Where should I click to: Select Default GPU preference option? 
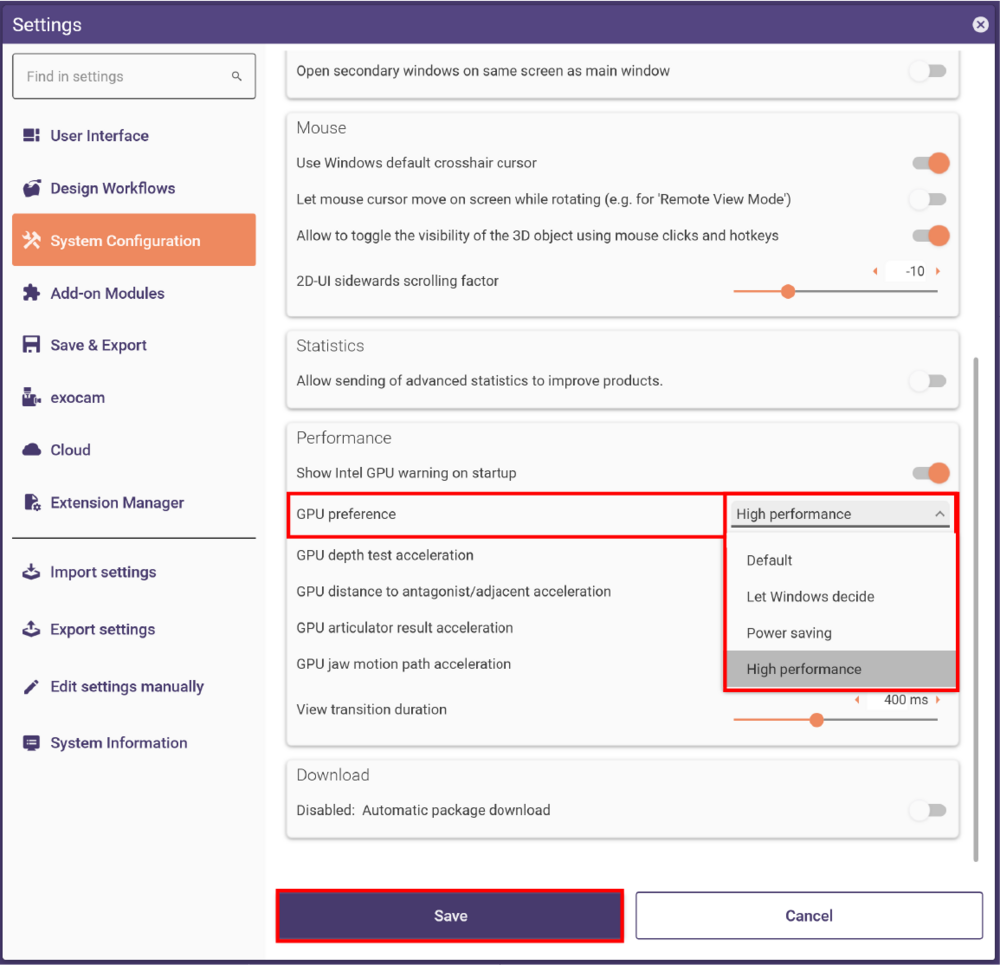click(x=841, y=560)
